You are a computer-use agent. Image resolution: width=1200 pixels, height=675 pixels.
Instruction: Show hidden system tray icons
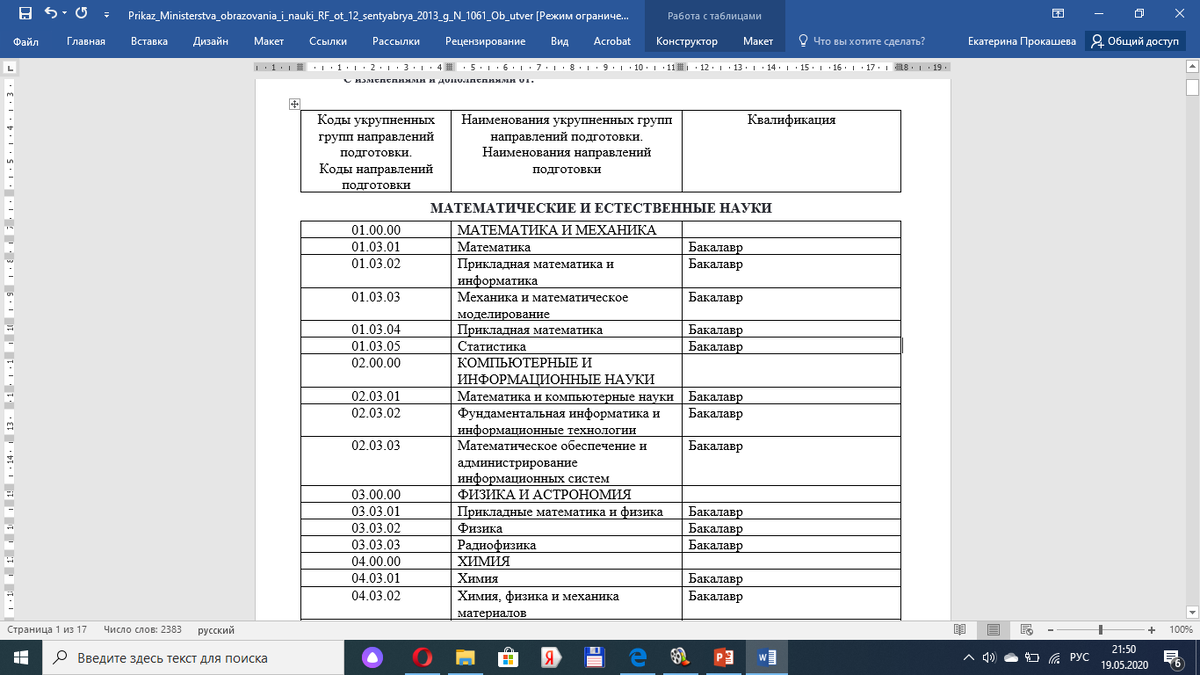[x=968, y=657]
